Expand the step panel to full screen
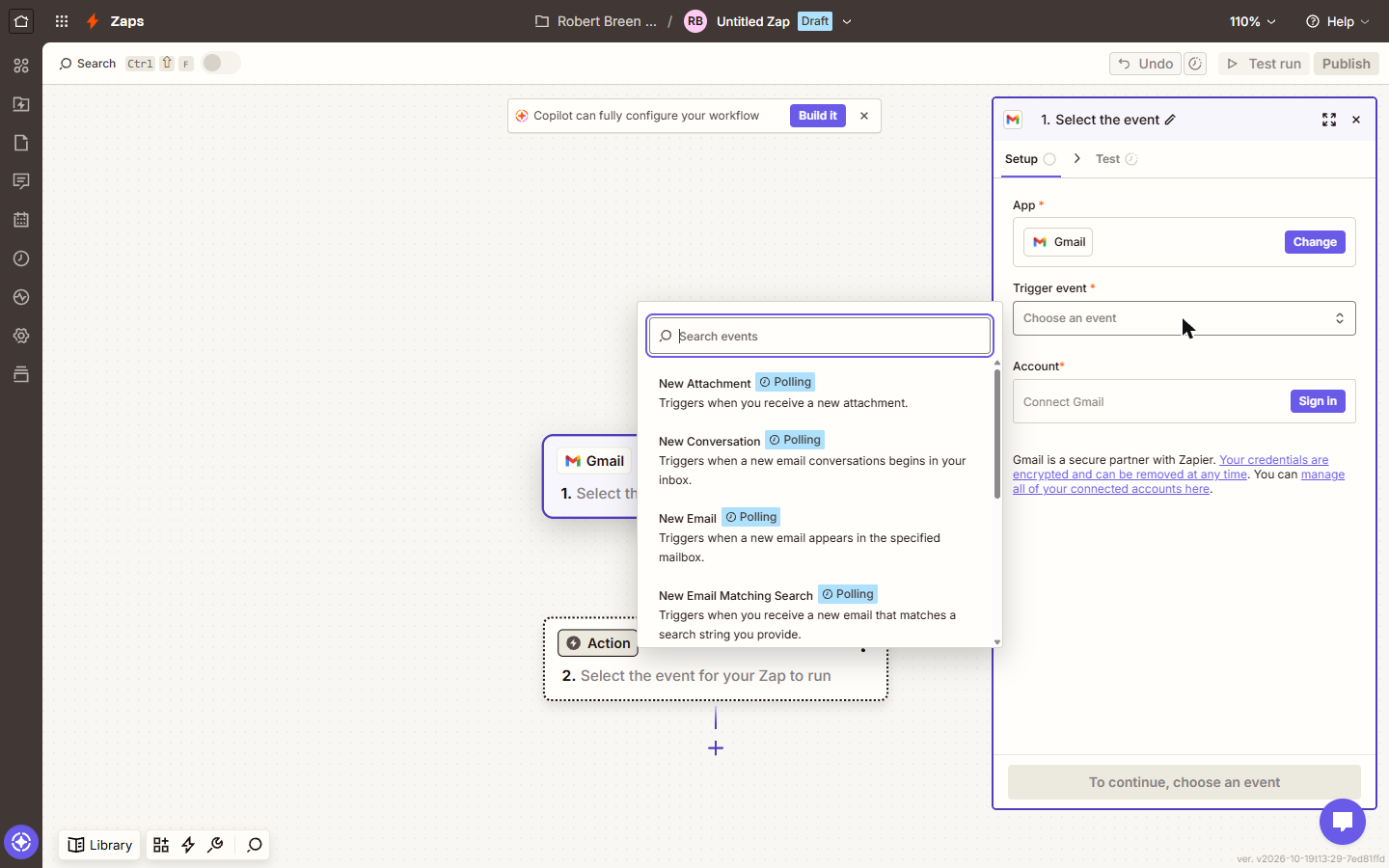Screen dimensions: 1389x868 (1329, 120)
